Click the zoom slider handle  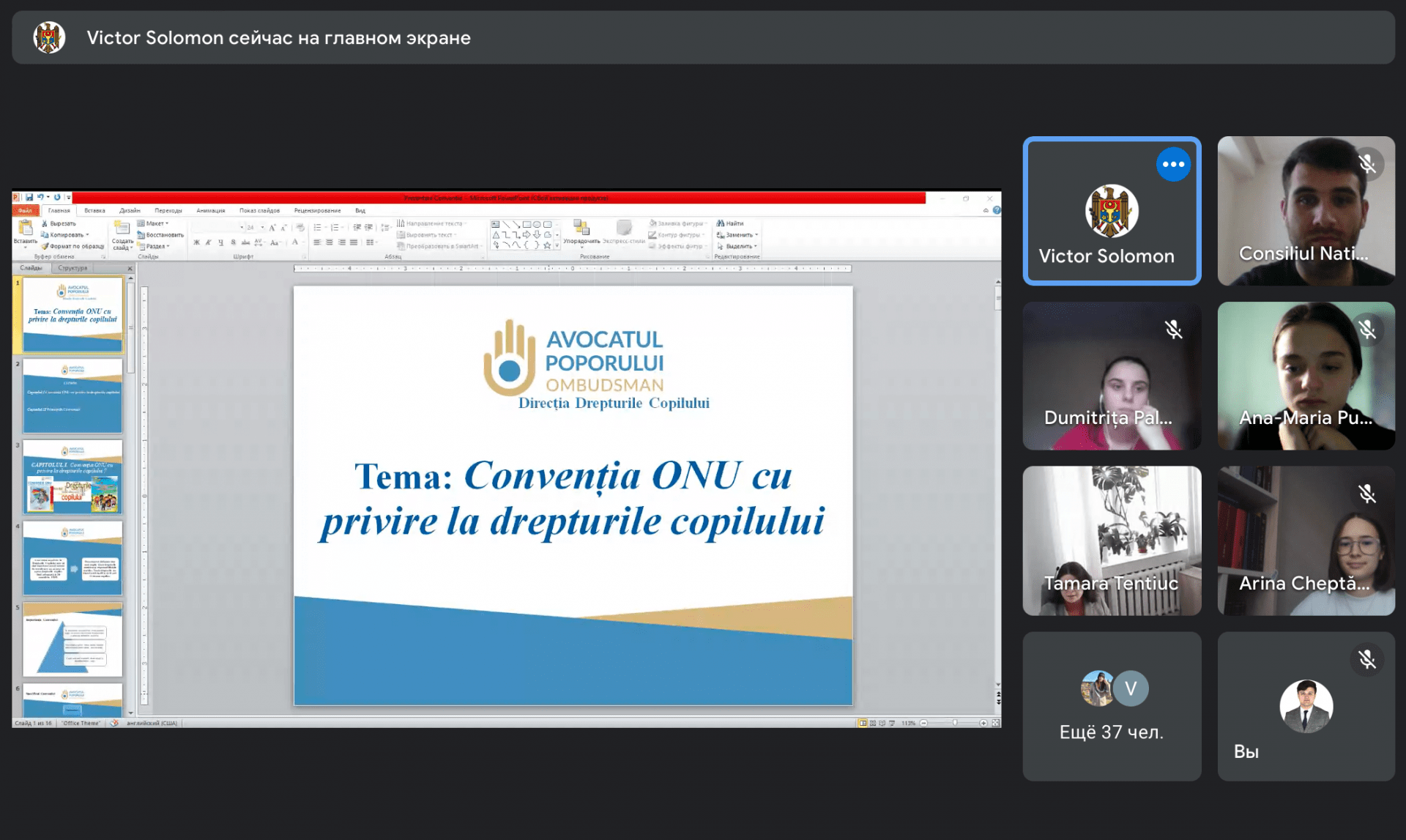(x=955, y=723)
